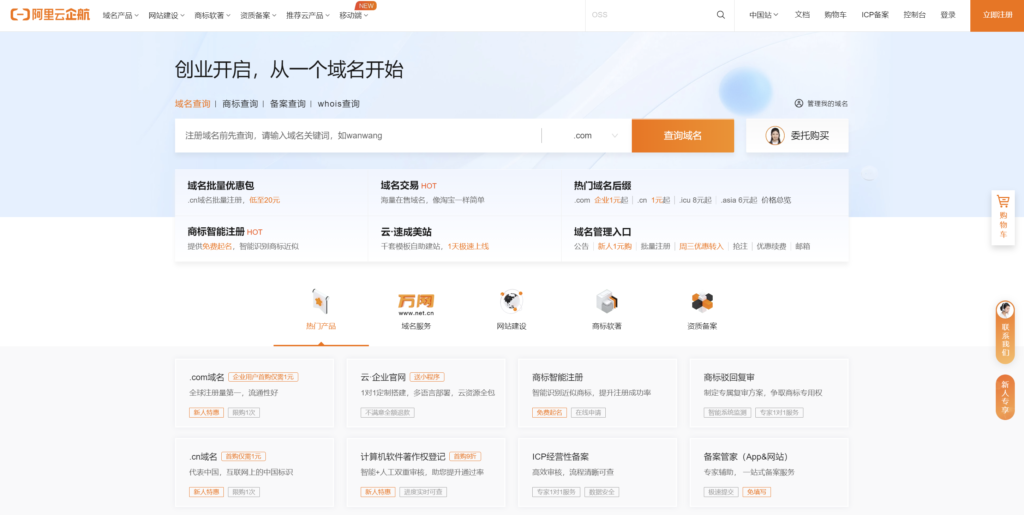The width and height of the screenshot is (1024, 515).
Task: Focus the domain keyword search field
Action: pyautogui.click(x=358, y=136)
